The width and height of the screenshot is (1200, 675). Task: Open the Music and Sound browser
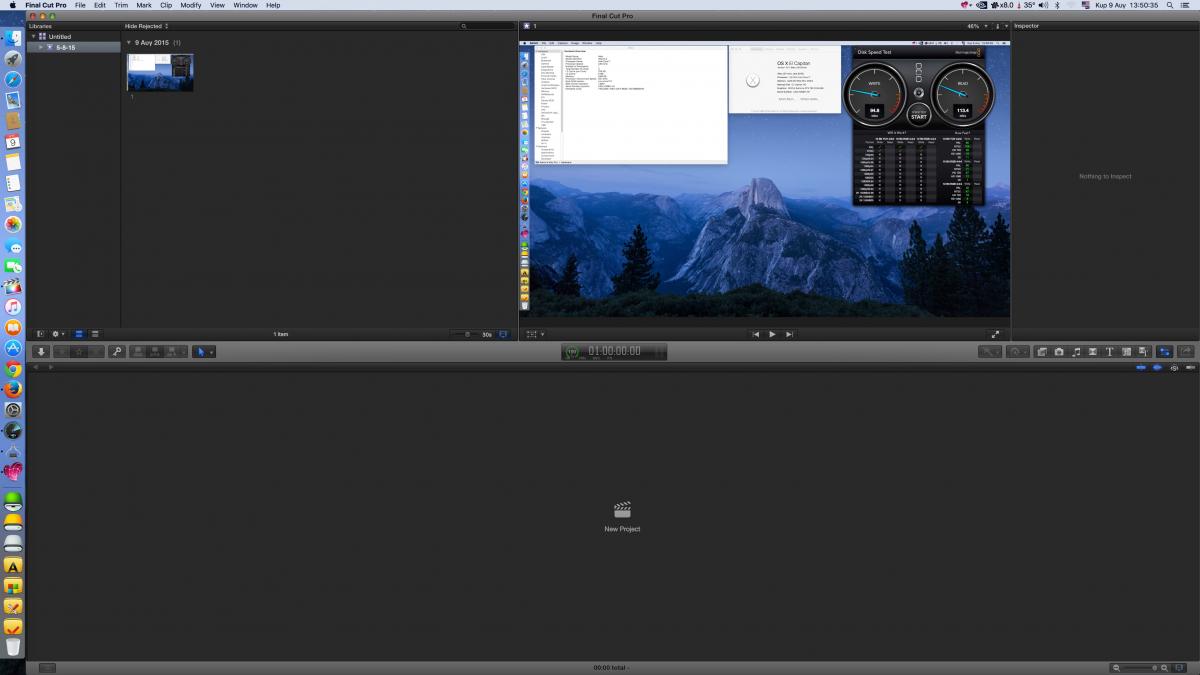(x=1076, y=352)
